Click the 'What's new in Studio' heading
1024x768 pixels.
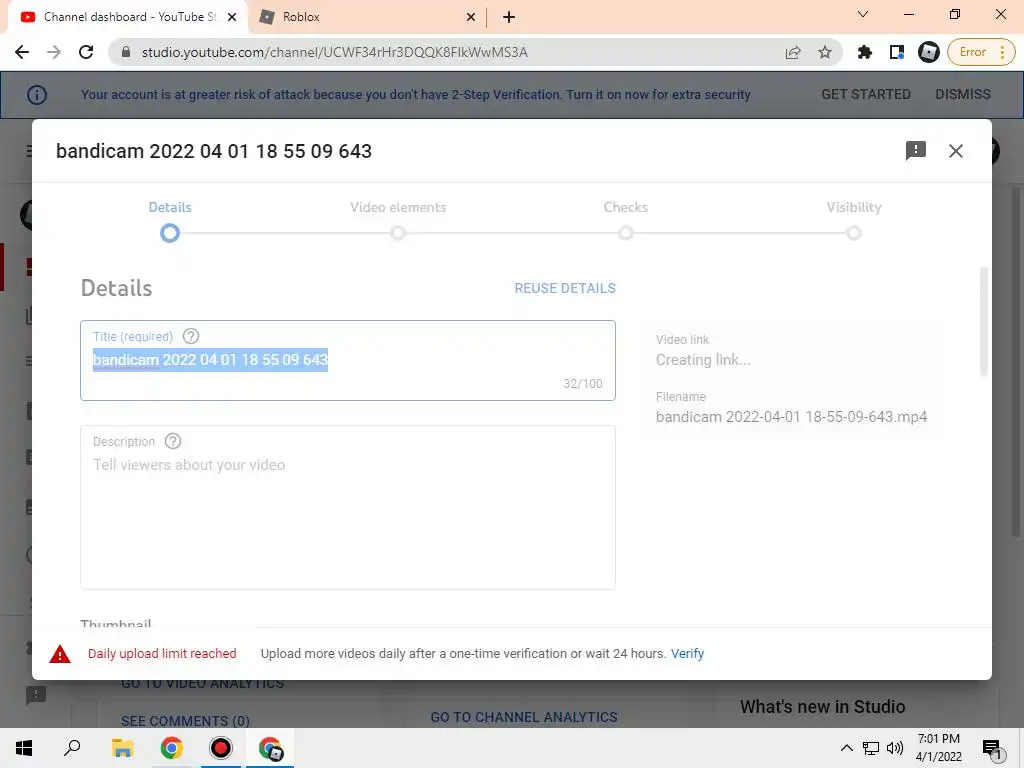[822, 707]
